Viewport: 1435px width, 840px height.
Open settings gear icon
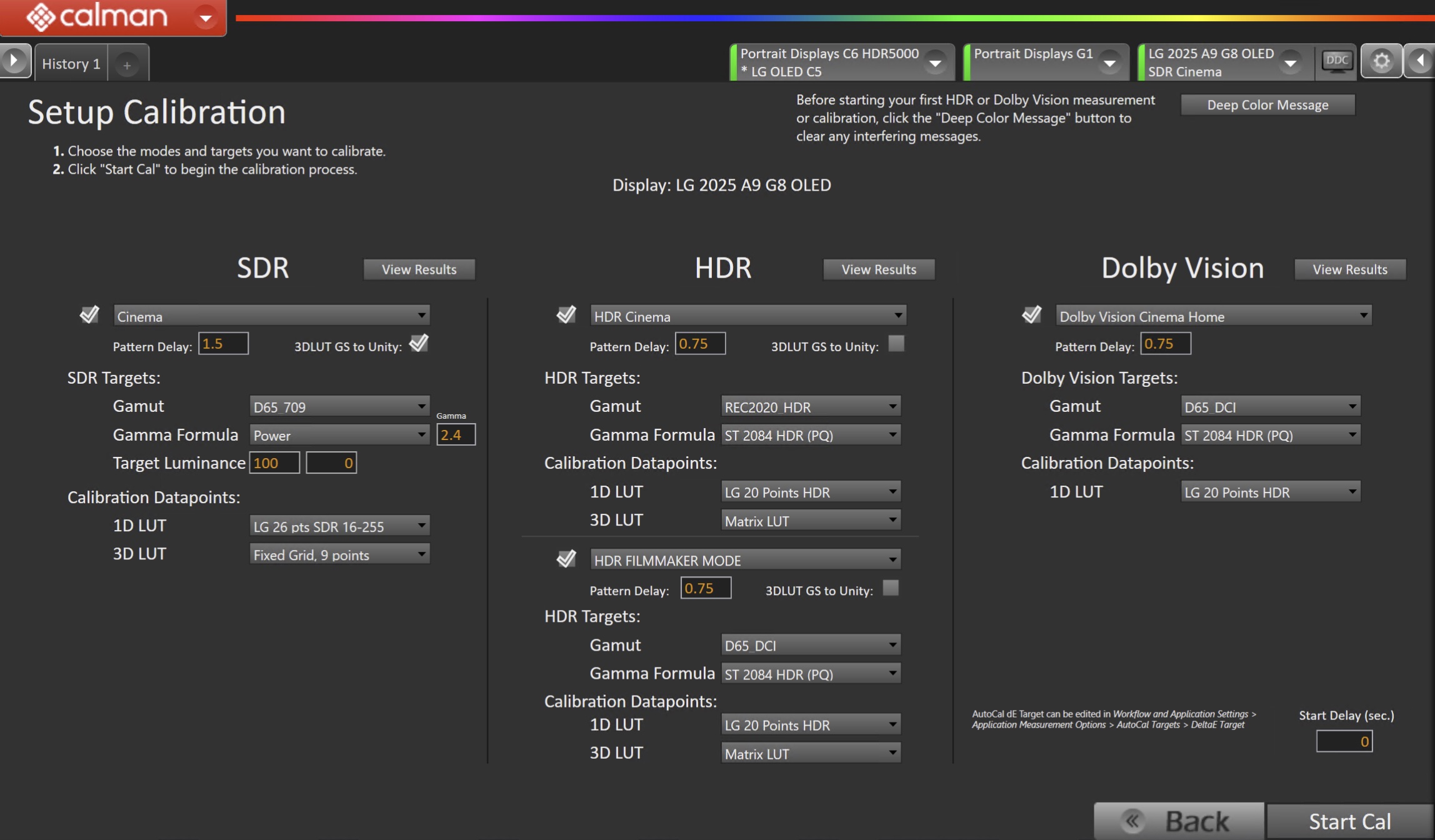[1381, 61]
